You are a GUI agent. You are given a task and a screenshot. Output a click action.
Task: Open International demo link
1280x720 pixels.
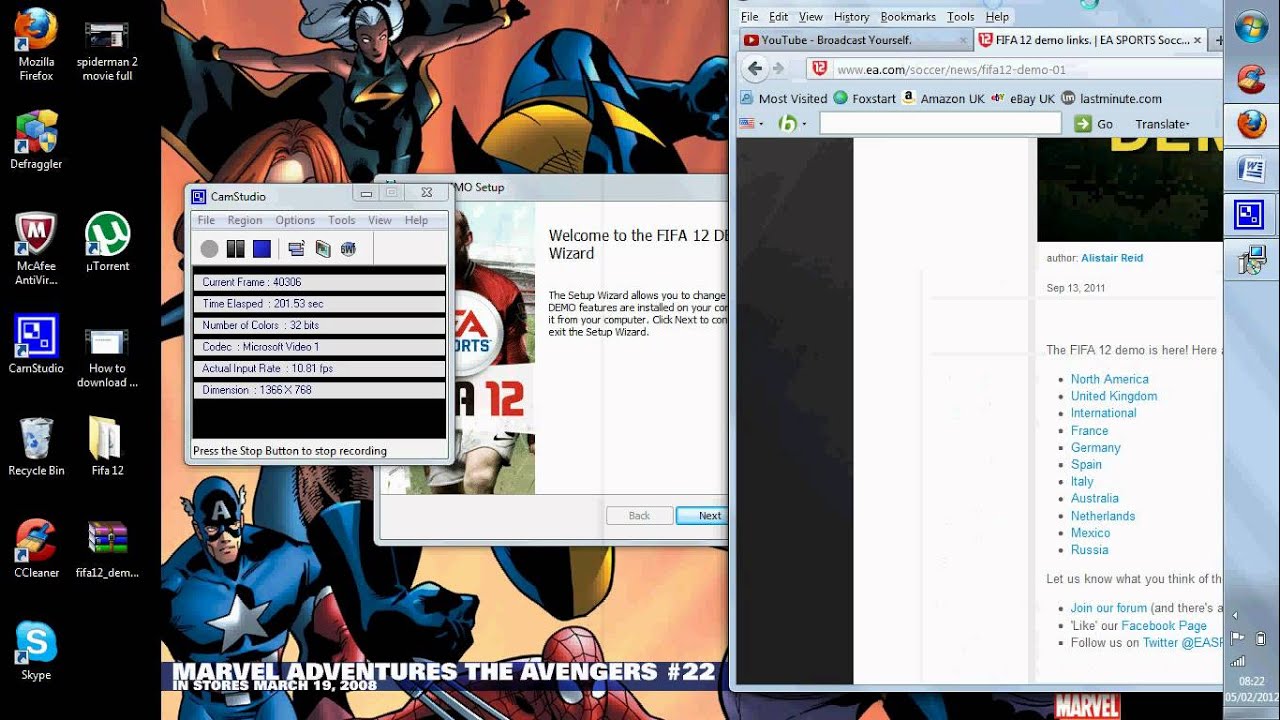point(1104,413)
